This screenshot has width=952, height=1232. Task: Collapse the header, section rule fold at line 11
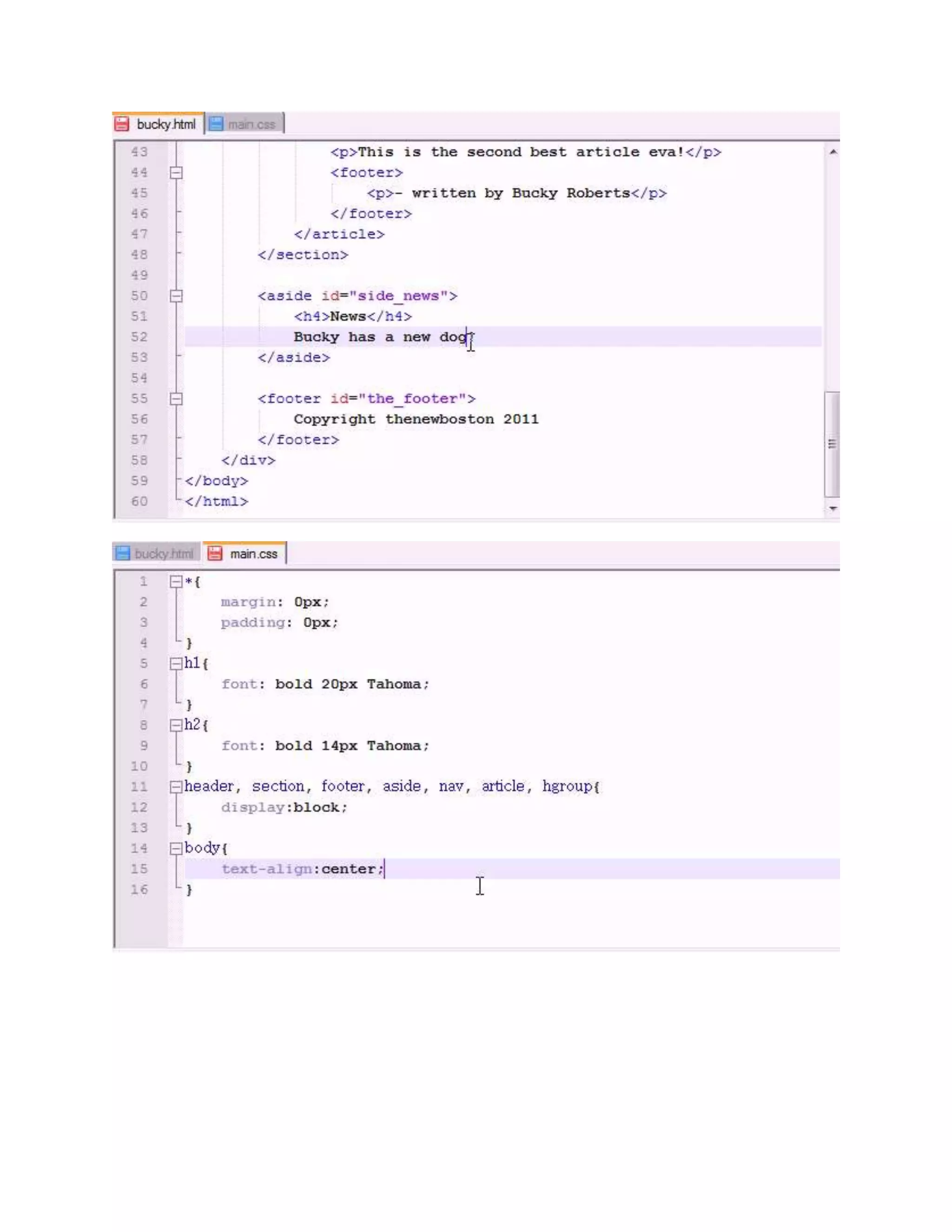point(176,787)
